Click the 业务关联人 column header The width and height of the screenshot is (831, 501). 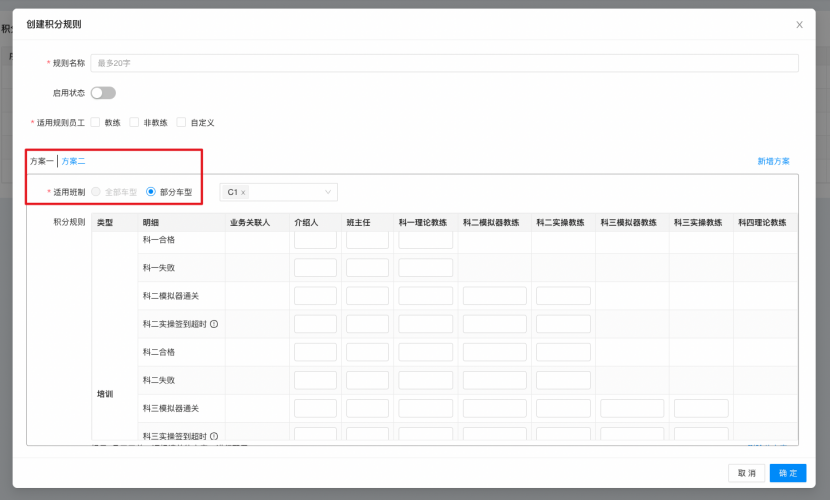[x=250, y=223]
